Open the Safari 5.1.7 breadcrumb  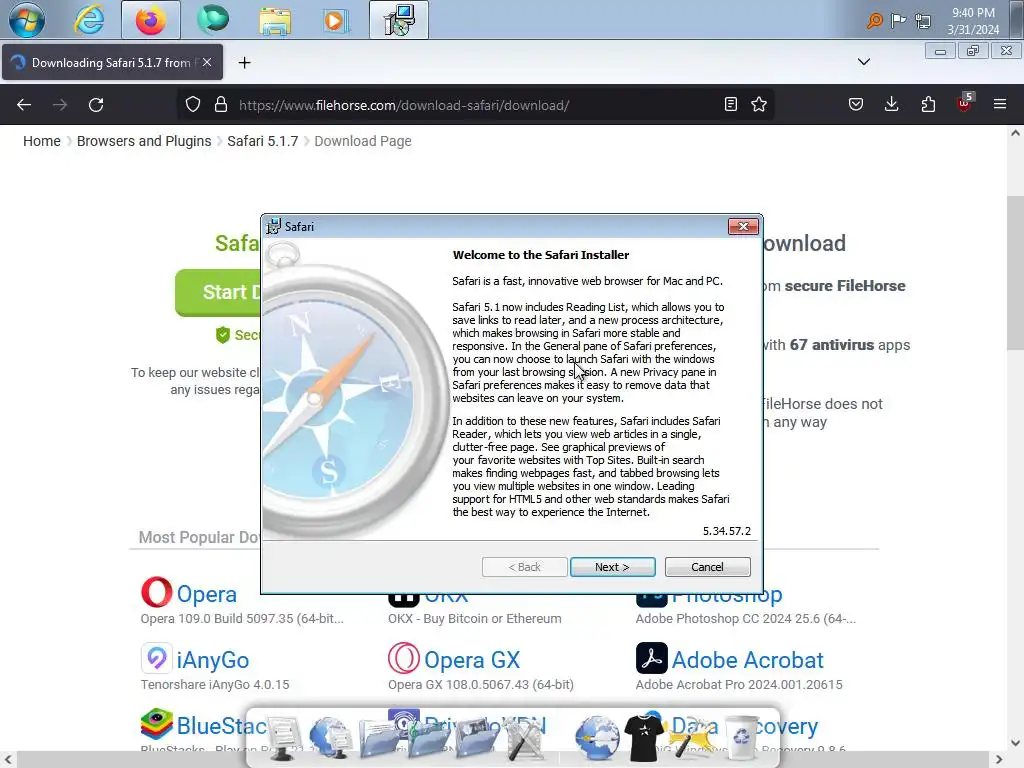263,141
